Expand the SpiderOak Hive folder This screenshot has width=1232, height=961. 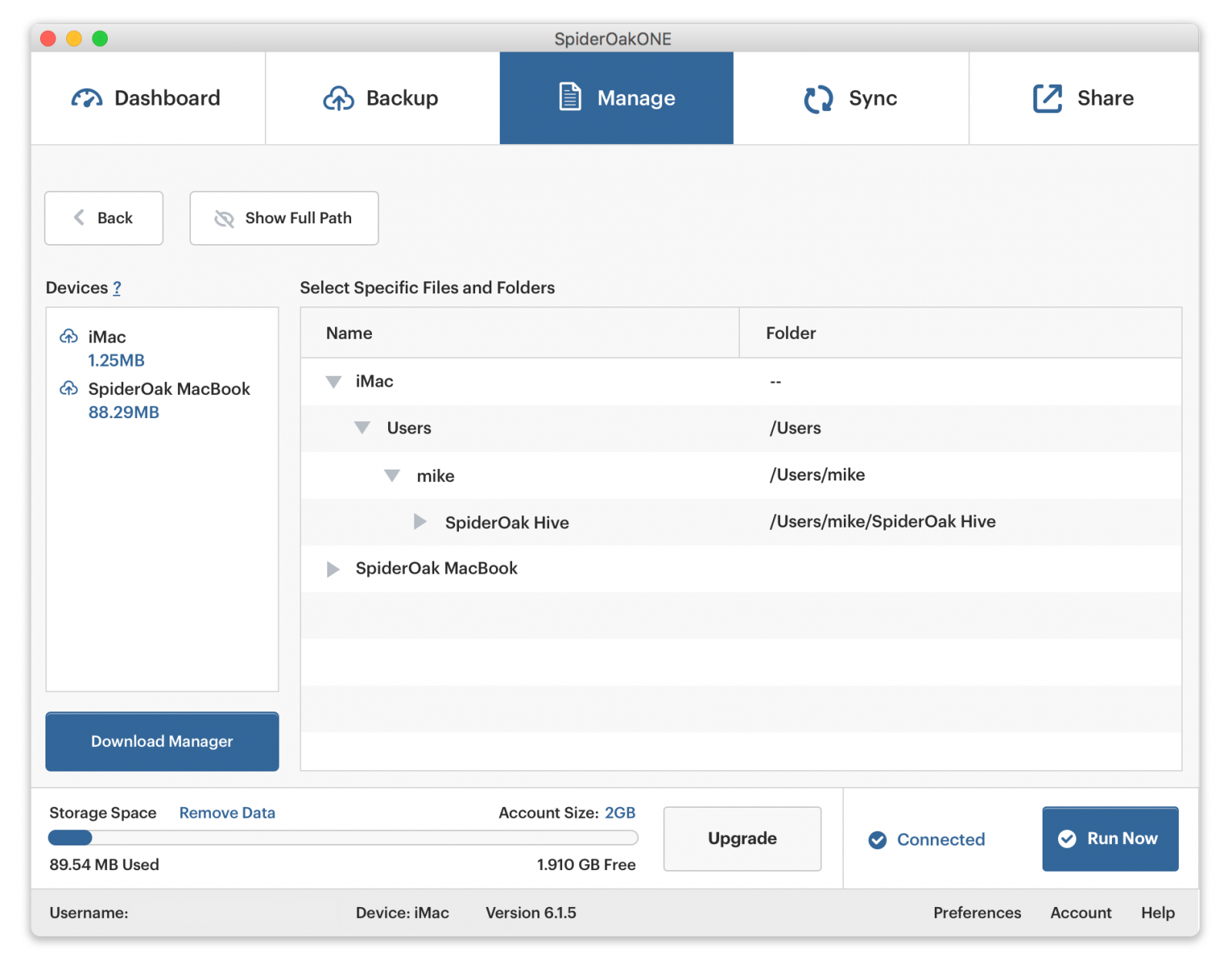click(x=420, y=522)
